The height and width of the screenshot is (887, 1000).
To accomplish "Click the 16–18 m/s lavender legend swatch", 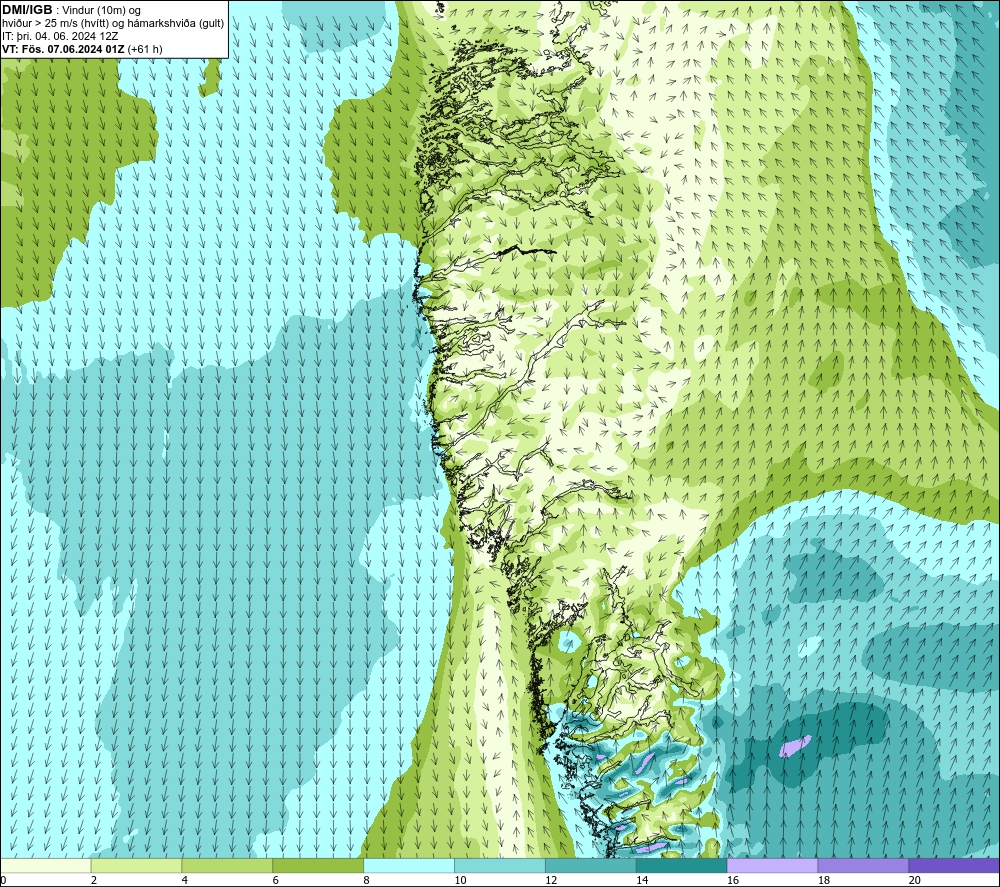I will click(772, 865).
